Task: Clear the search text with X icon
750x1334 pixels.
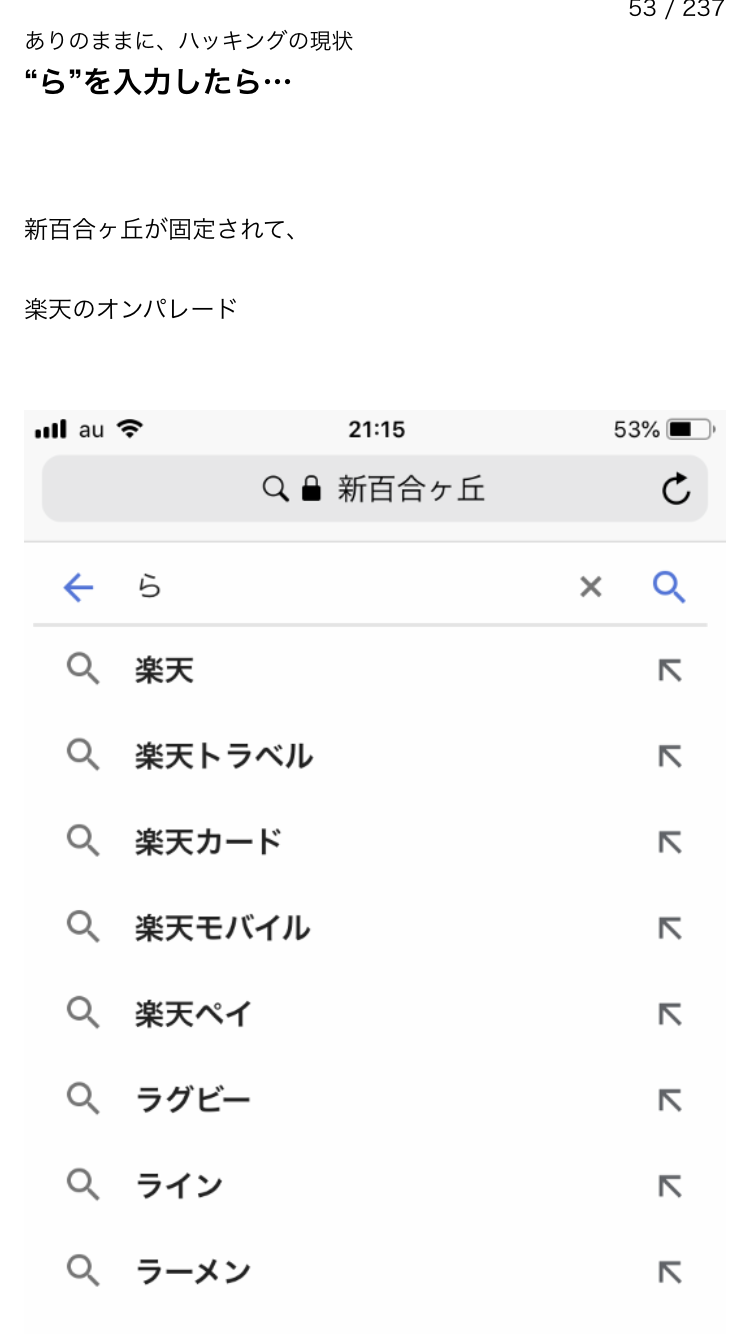Action: tap(591, 588)
